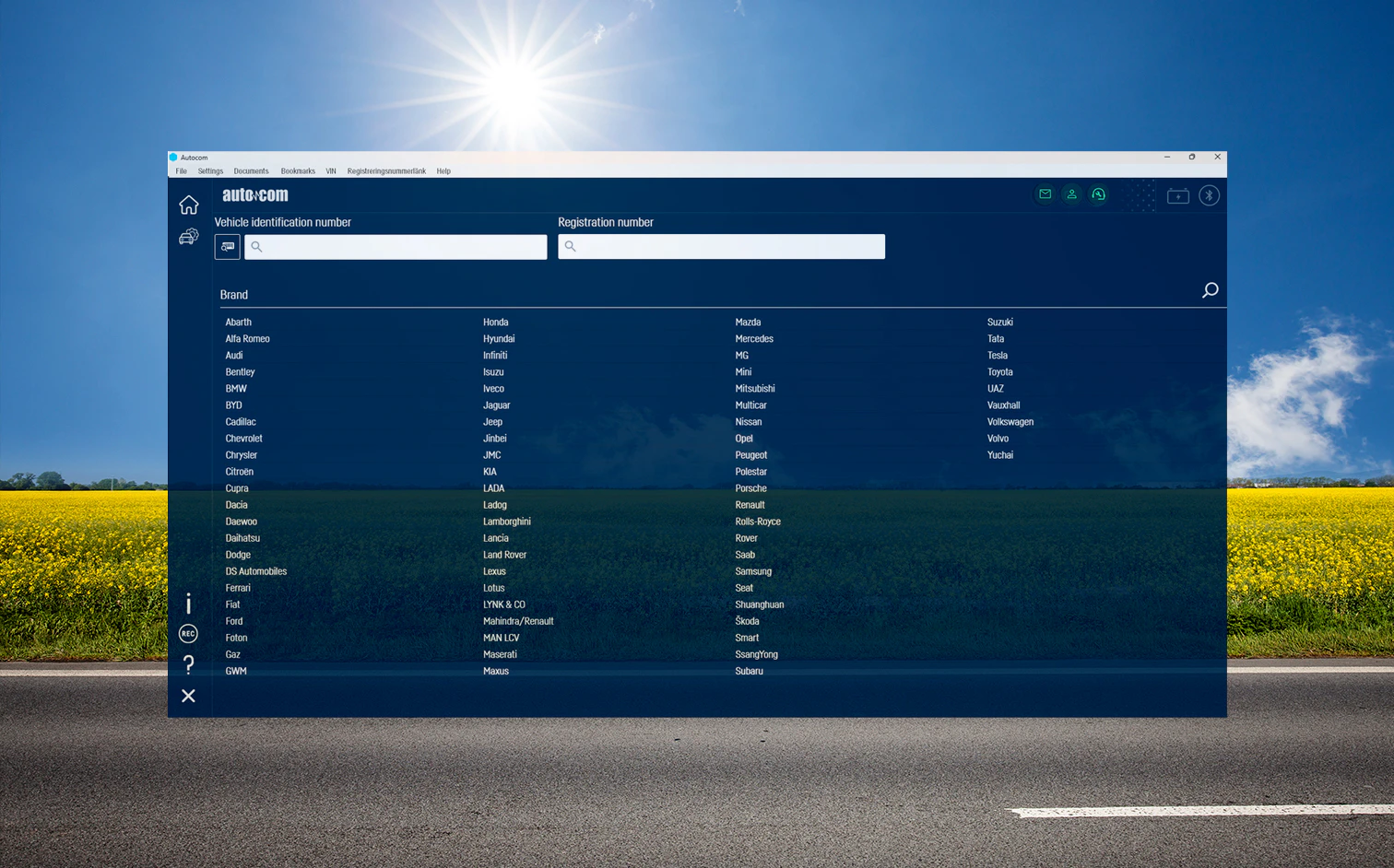Screen dimensions: 1394x868
Task: Select the Hyundai brand
Action: pyautogui.click(x=499, y=339)
